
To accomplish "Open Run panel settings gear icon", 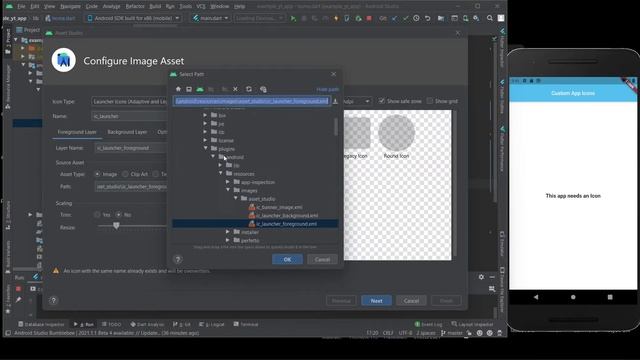I will [481, 277].
